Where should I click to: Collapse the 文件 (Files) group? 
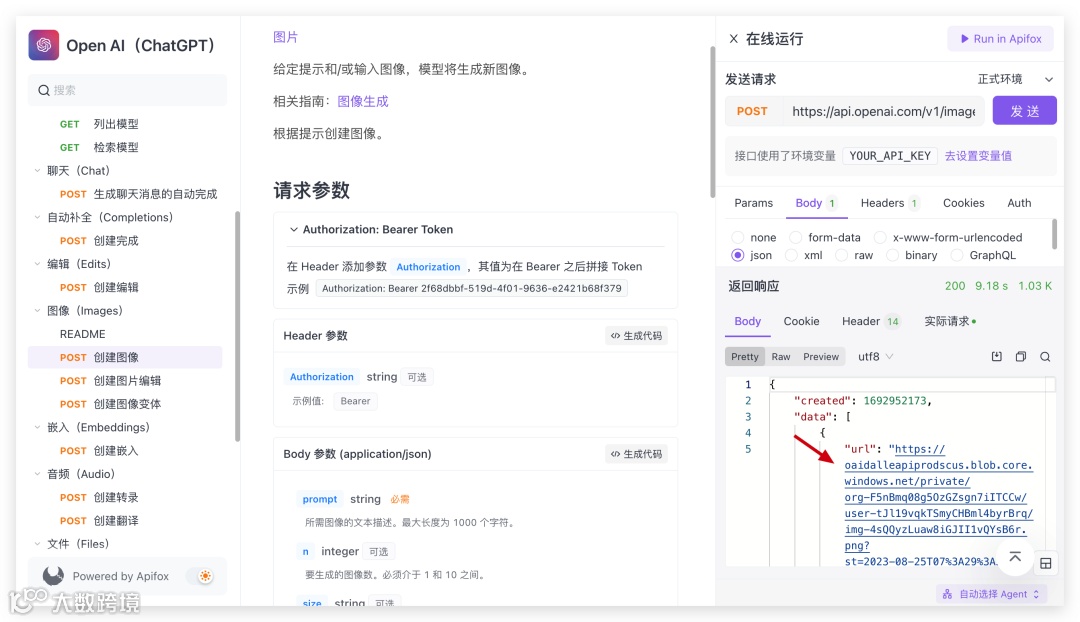click(37, 544)
